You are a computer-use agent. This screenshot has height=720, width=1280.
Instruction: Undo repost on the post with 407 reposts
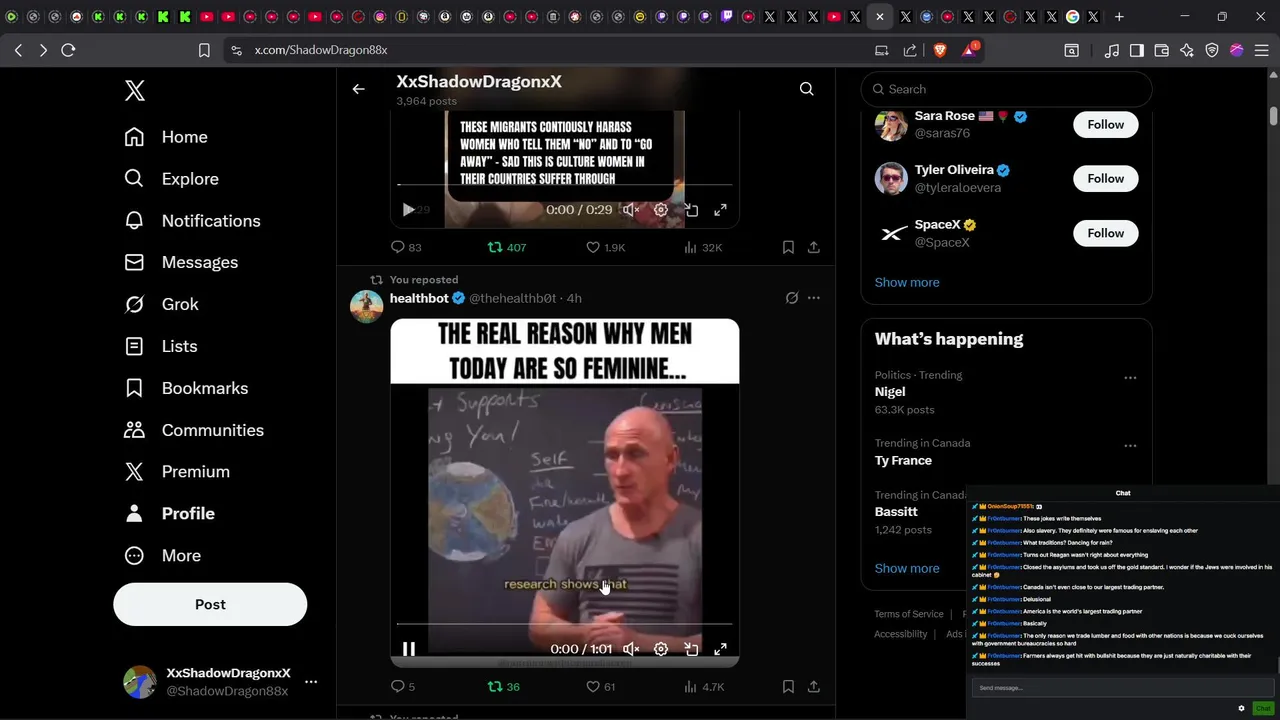point(506,247)
